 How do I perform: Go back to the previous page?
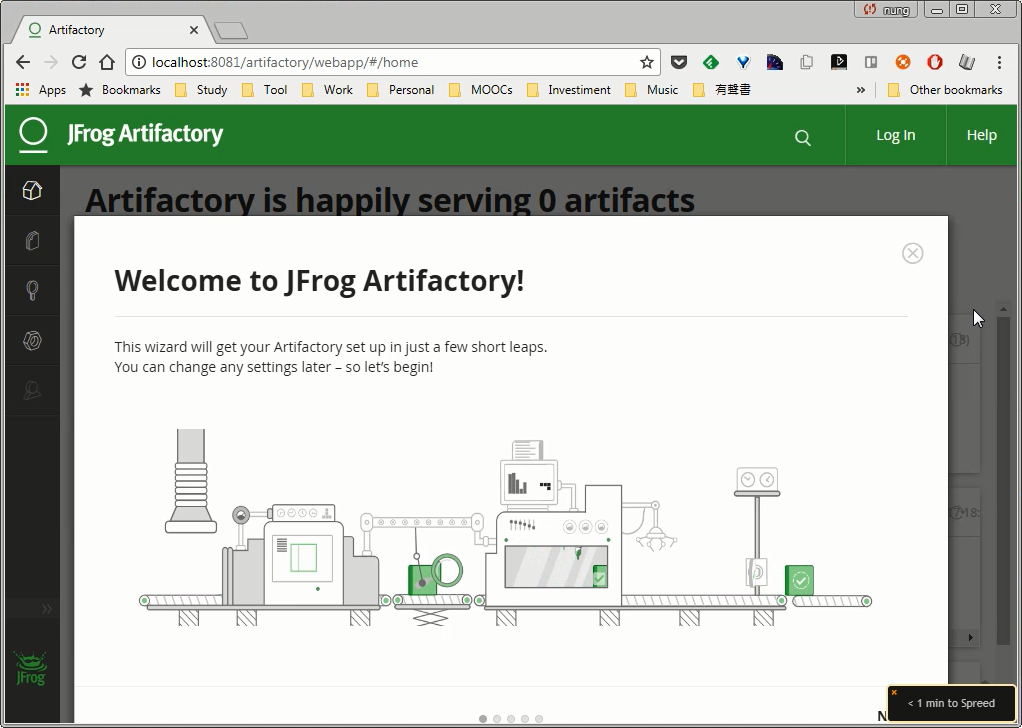coord(23,62)
